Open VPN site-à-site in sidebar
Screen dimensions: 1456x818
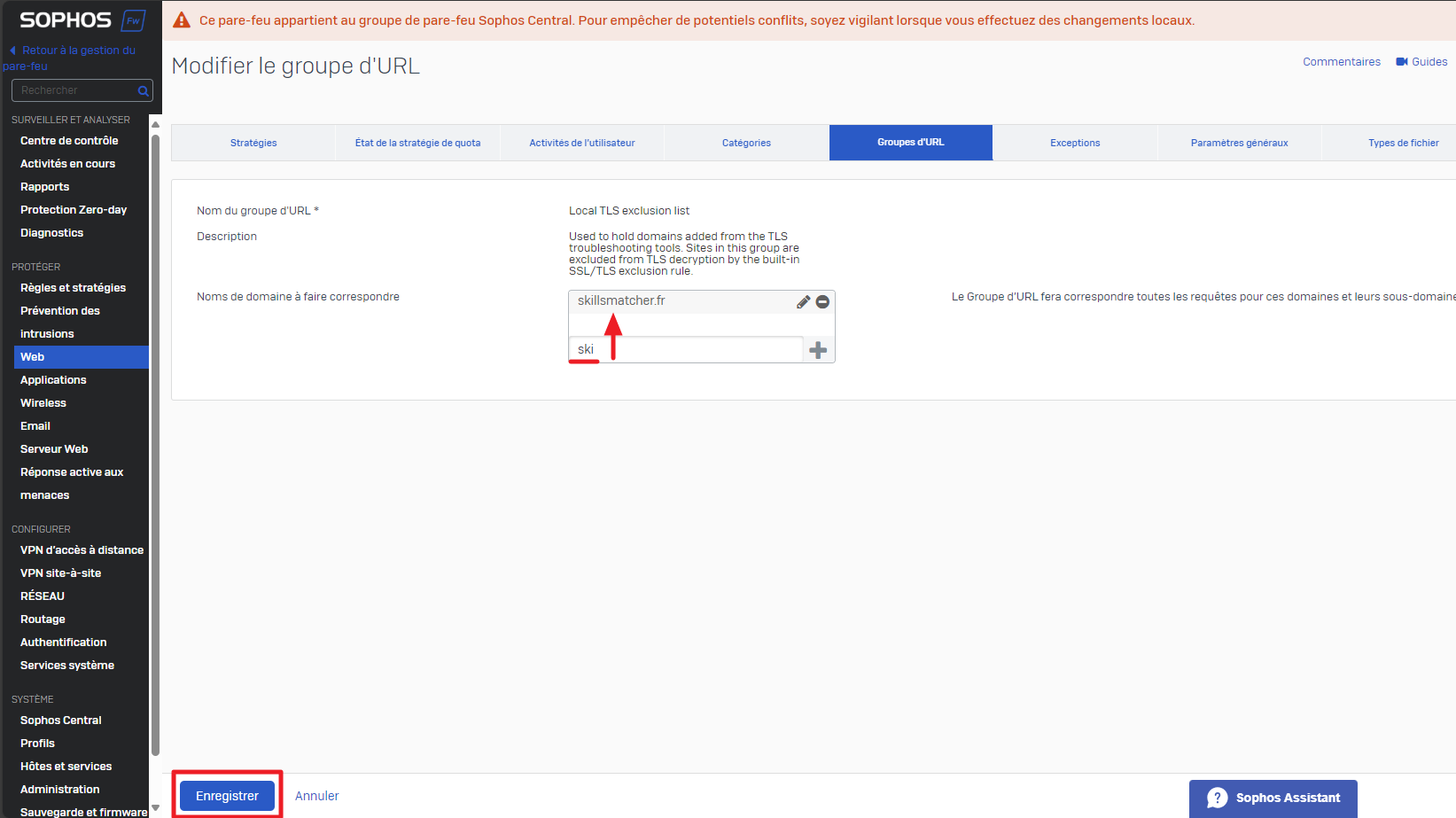(60, 573)
